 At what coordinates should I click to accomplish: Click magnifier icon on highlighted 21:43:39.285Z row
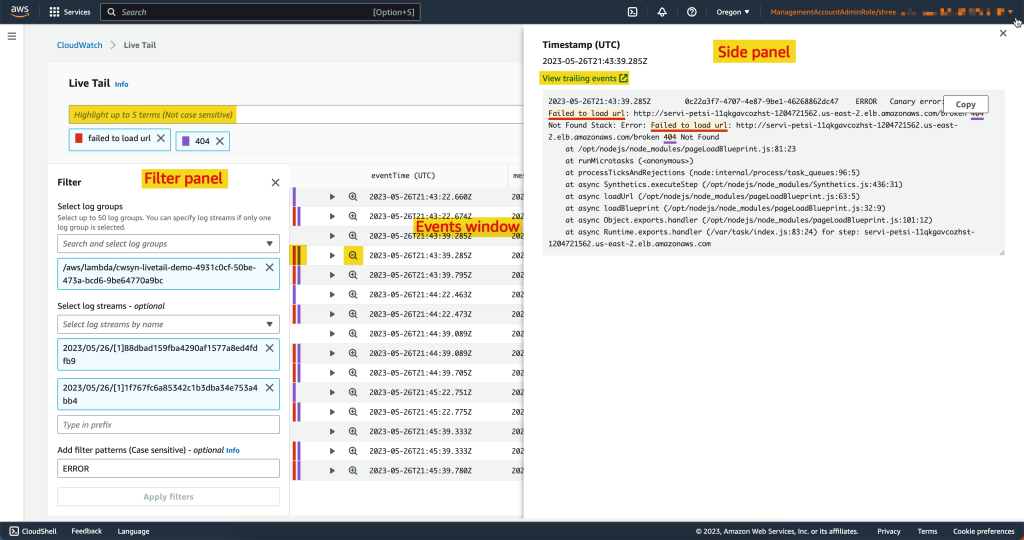[x=353, y=256]
